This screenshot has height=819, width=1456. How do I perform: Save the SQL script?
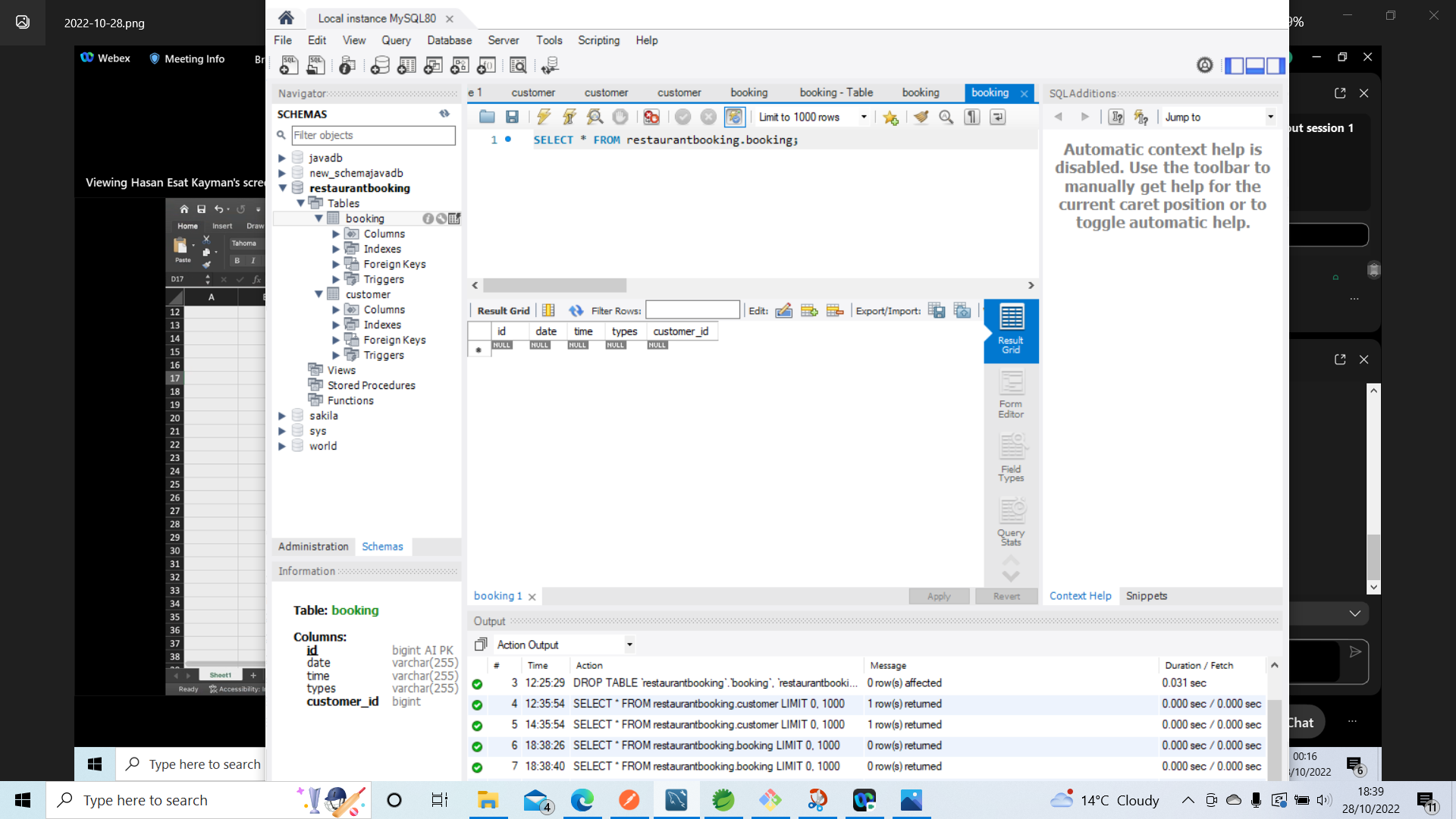coord(513,117)
